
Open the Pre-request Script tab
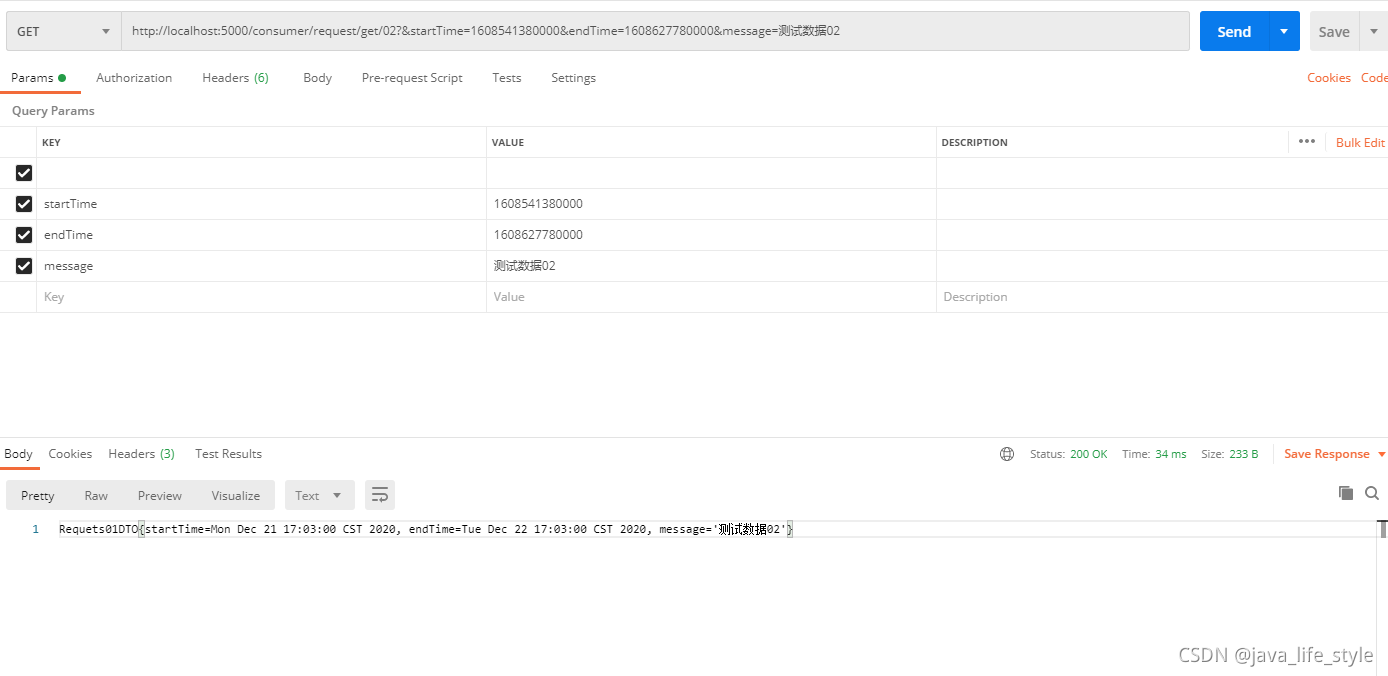tap(412, 78)
